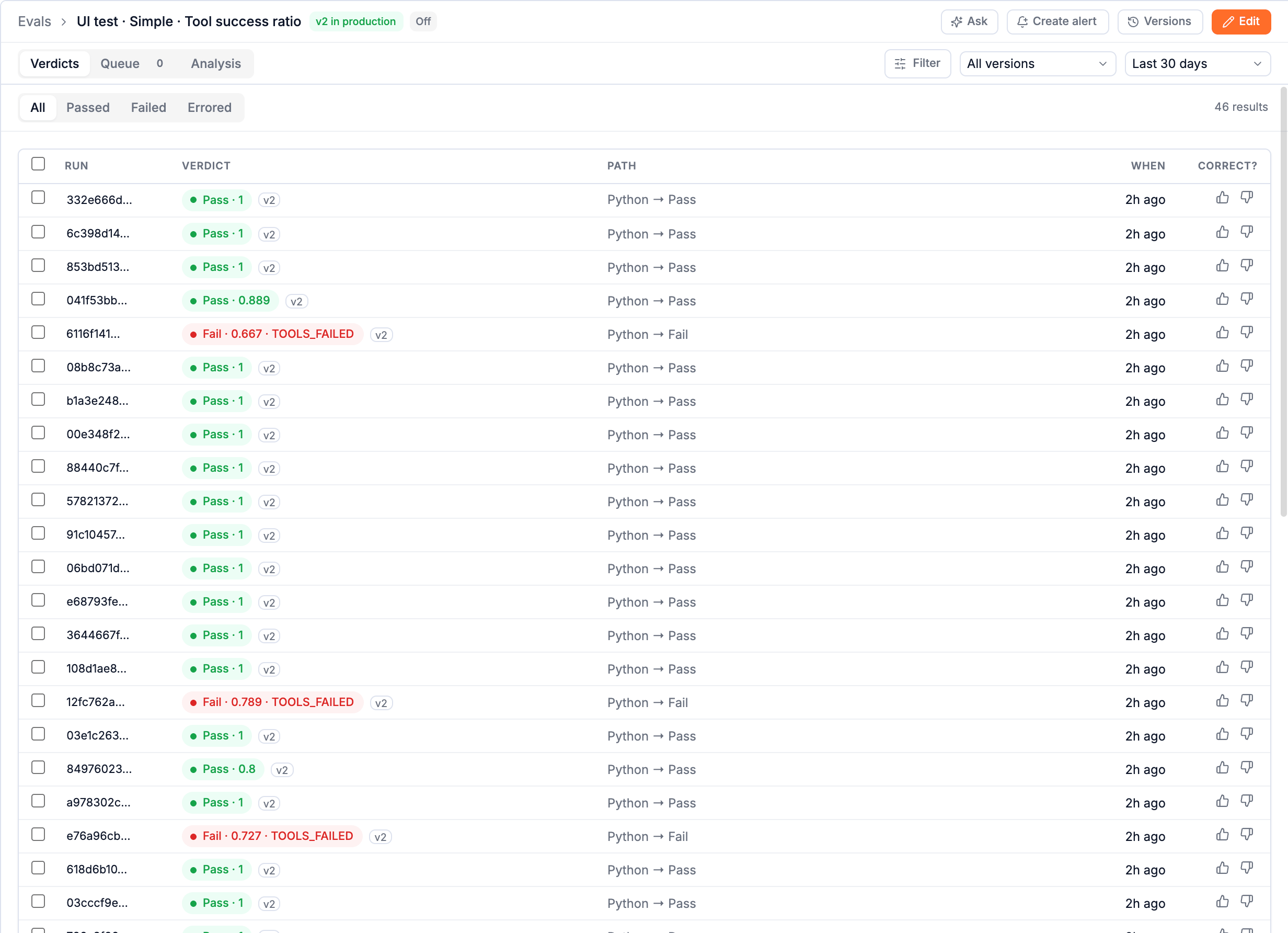Screen dimensions: 1288x933
Task: Thumbs down the 57821372 run
Action: coord(1247,500)
